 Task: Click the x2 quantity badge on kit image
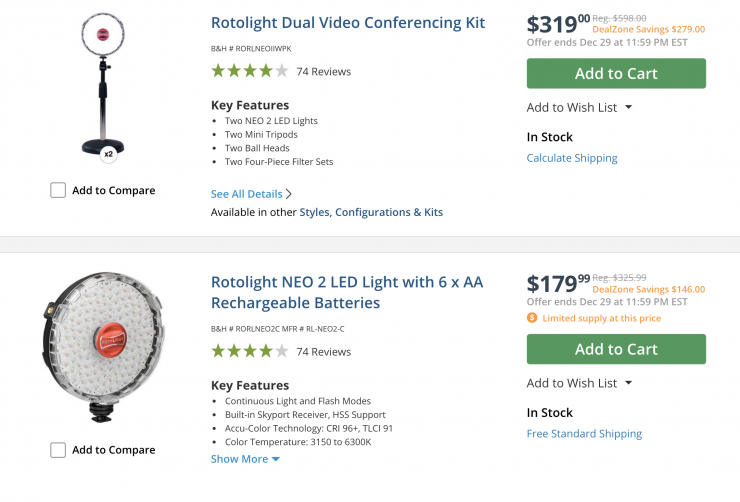point(108,154)
